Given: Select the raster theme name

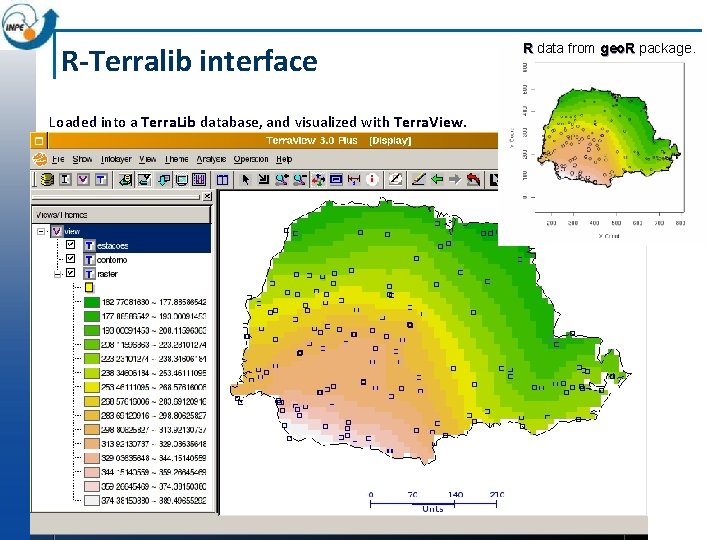Looking at the screenshot, I should pos(107,274).
